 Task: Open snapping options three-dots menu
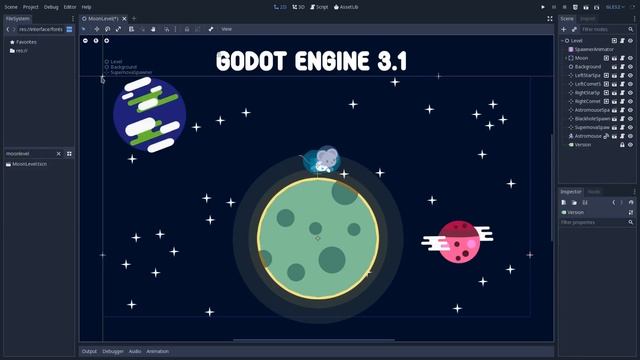[176, 29]
